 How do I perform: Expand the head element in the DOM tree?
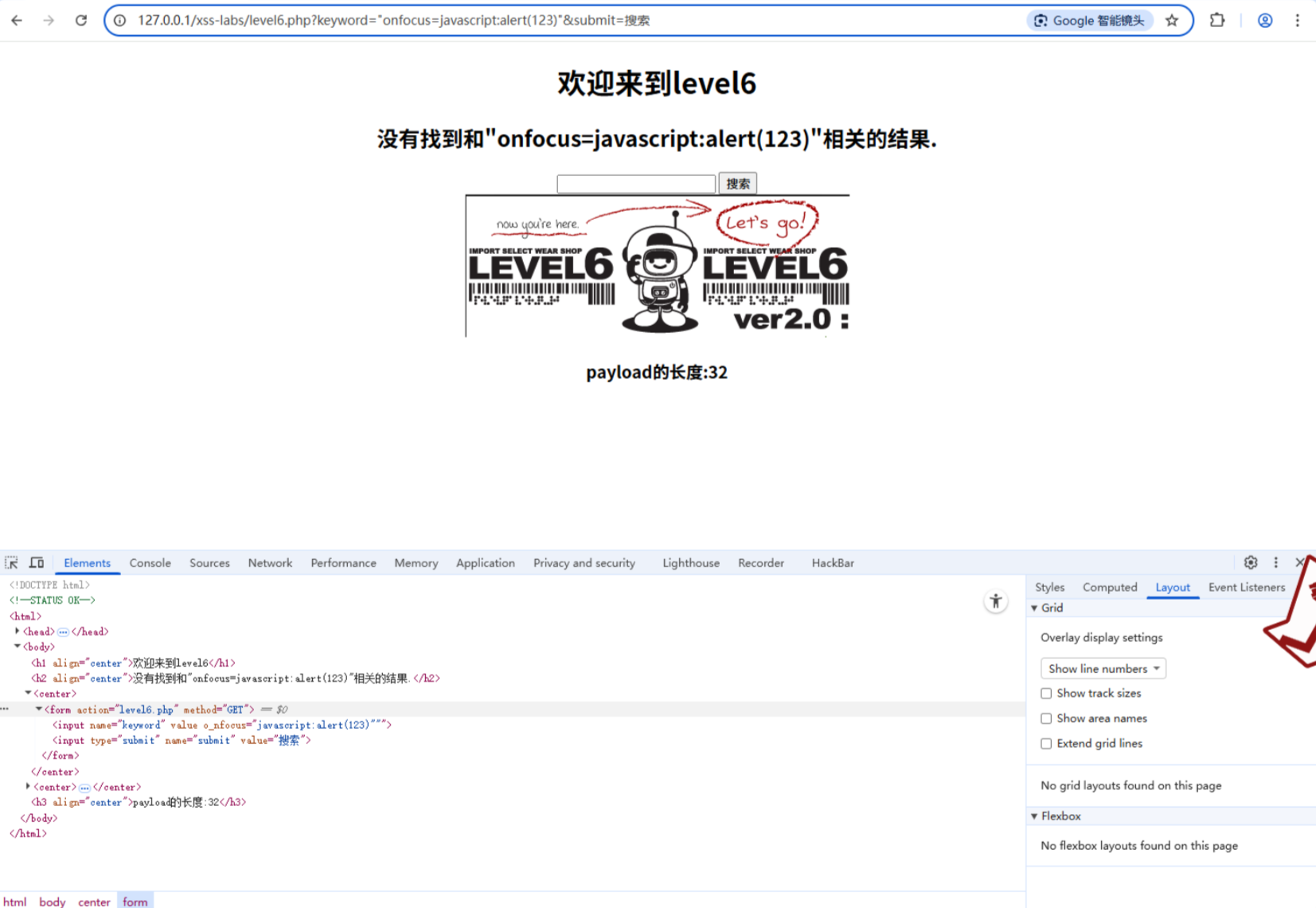[x=18, y=631]
